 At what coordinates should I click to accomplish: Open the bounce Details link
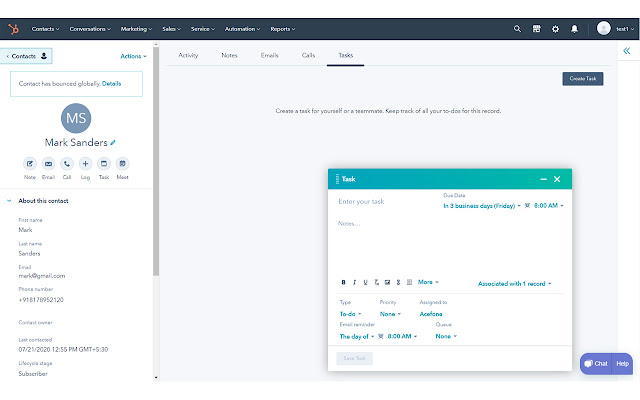click(x=111, y=84)
